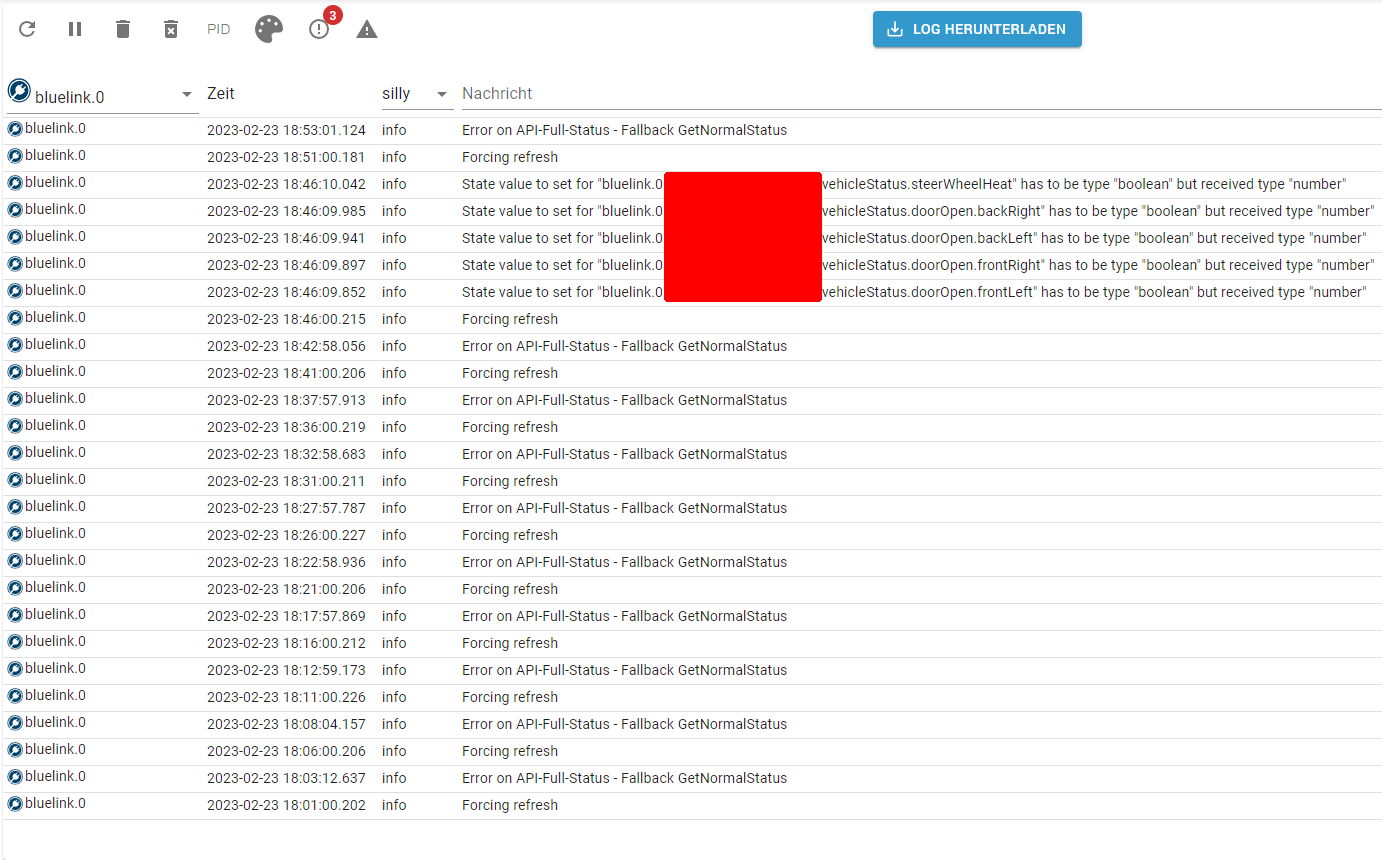Image resolution: width=1382 pixels, height=860 pixels.
Task: Click the error message in the 18:03:12.637 row
Action: click(x=624, y=778)
